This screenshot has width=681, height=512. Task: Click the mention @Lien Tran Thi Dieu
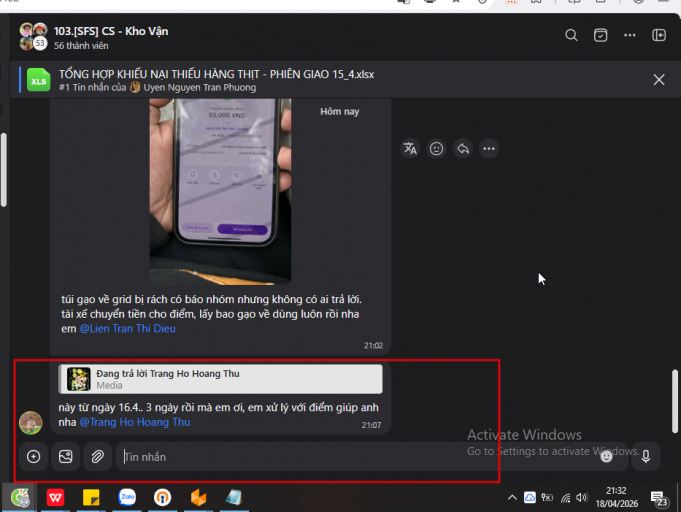[x=127, y=329]
